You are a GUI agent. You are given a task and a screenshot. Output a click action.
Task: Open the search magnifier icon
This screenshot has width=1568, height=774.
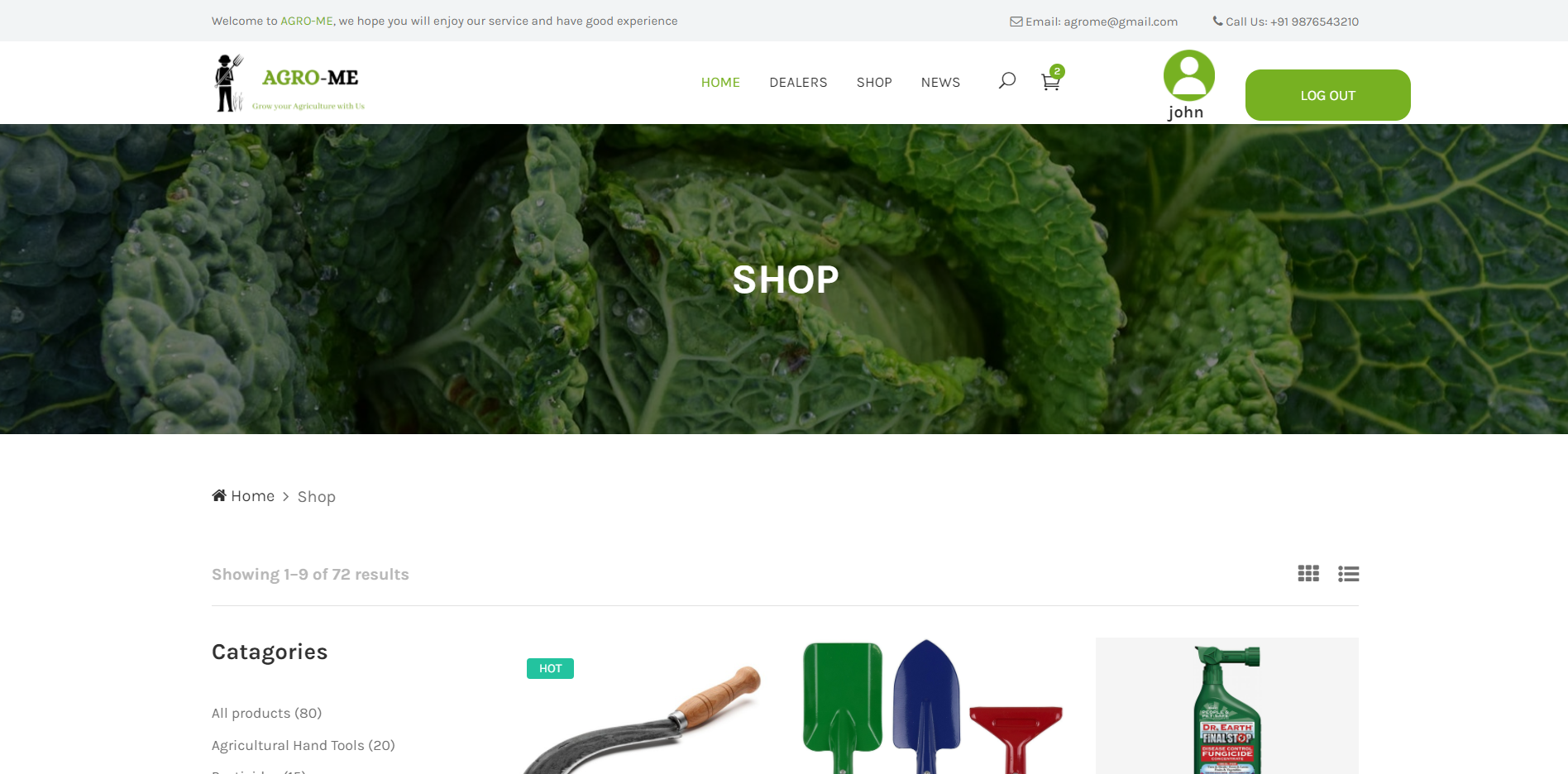pos(1006,81)
